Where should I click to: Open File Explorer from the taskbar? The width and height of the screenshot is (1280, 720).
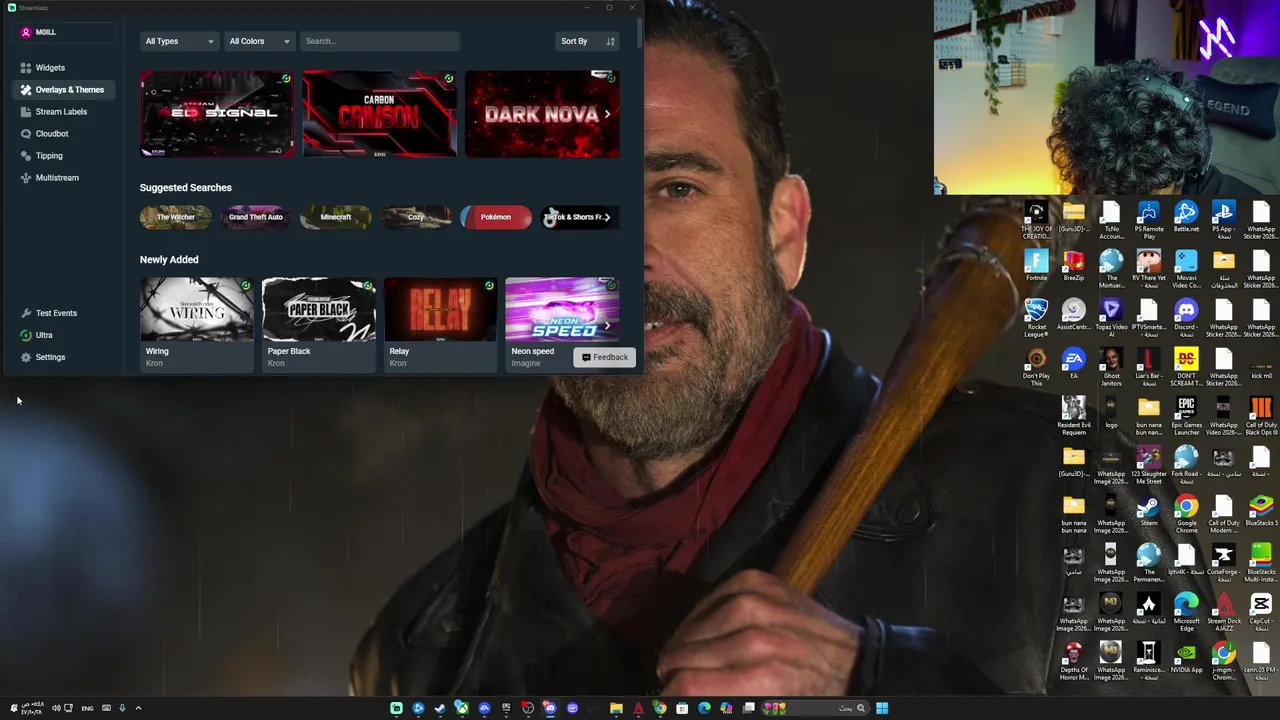(616, 708)
